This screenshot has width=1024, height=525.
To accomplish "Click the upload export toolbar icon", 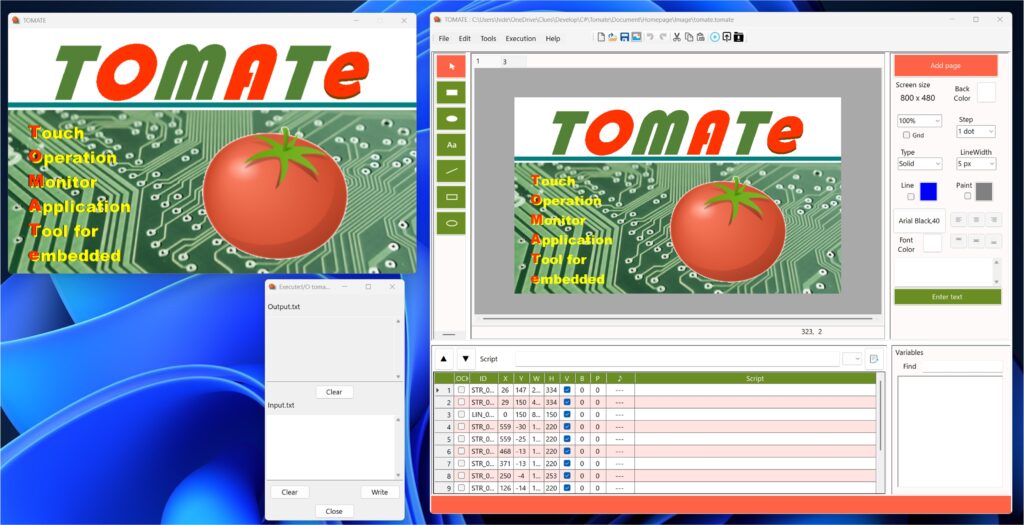I will [727, 38].
